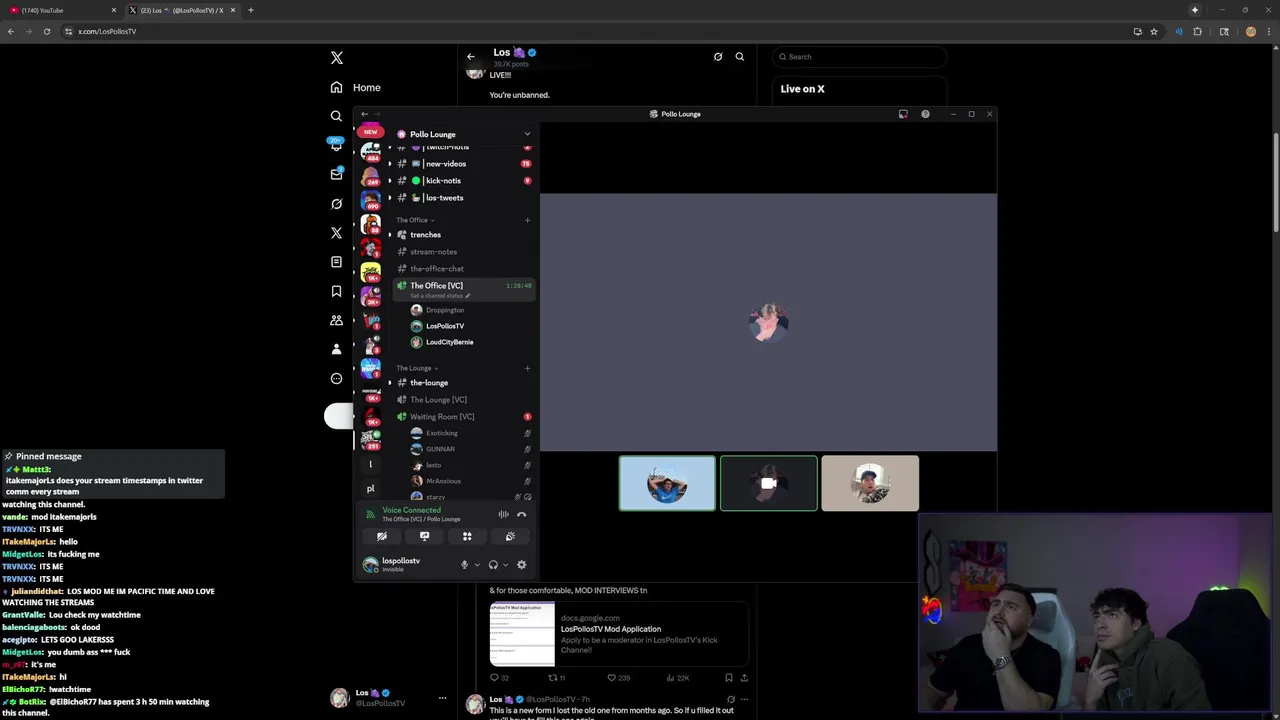Image resolution: width=1280 pixels, height=720 pixels.
Task: Toggle camera in voice panel
Action: [x=382, y=537]
